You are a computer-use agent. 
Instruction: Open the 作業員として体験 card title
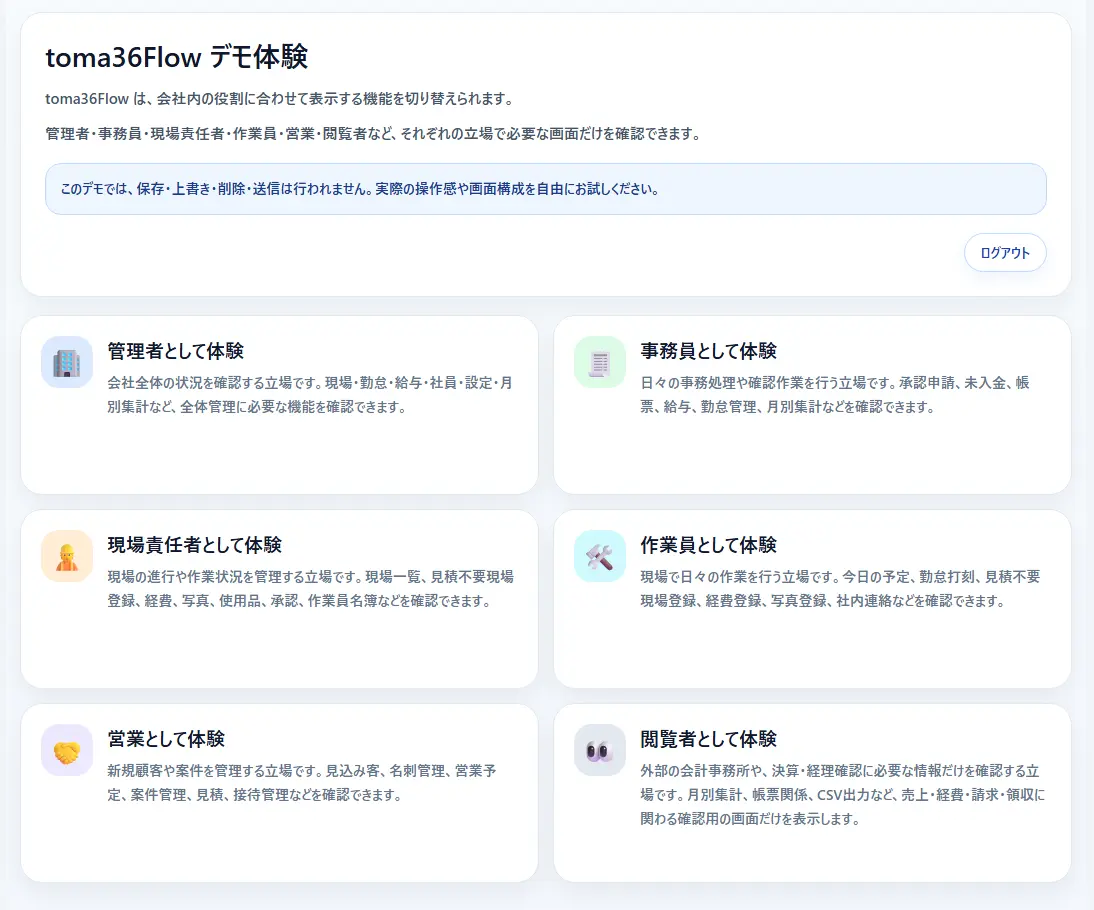708,545
